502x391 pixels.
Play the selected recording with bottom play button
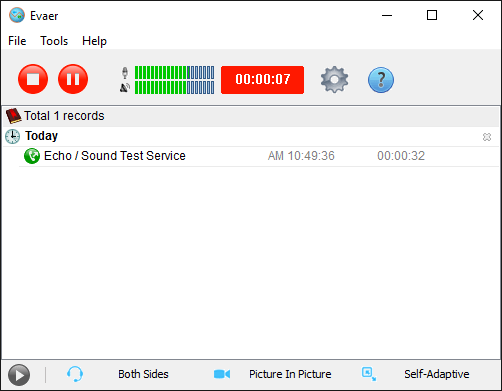click(x=19, y=375)
